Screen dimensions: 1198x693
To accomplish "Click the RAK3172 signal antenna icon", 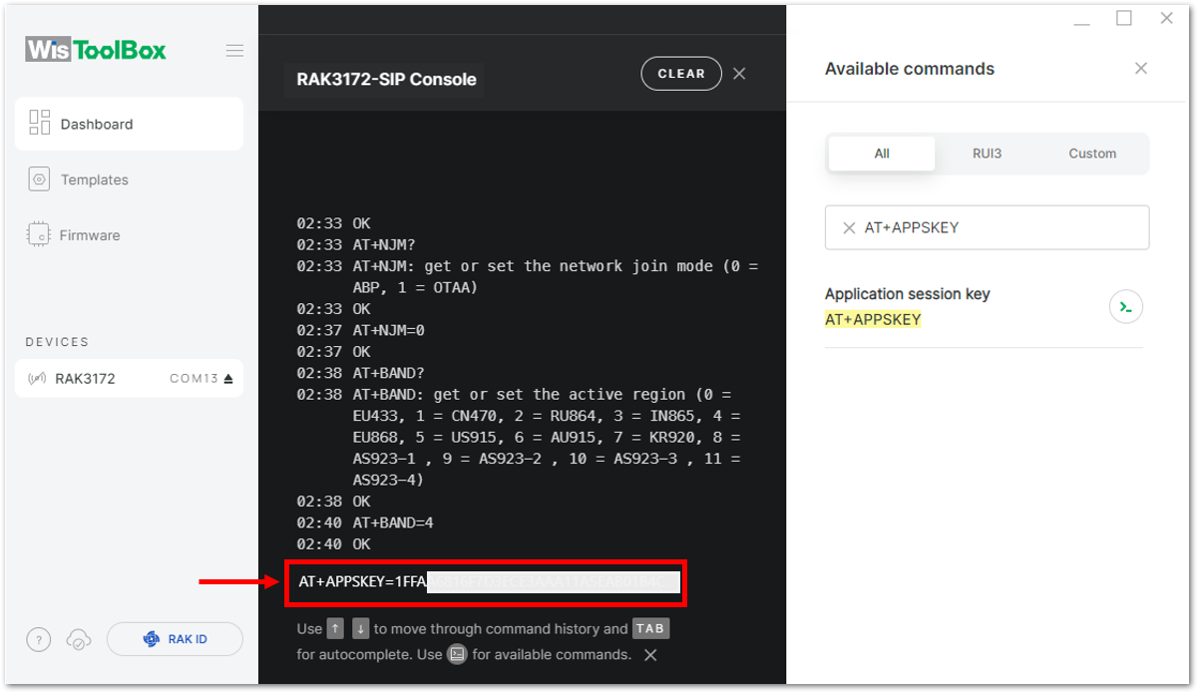I will (37, 378).
